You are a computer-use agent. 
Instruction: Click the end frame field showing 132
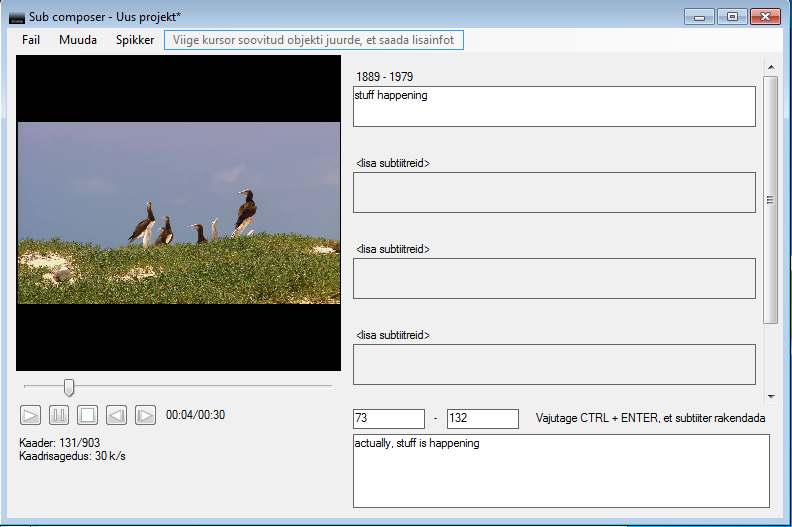(482, 419)
